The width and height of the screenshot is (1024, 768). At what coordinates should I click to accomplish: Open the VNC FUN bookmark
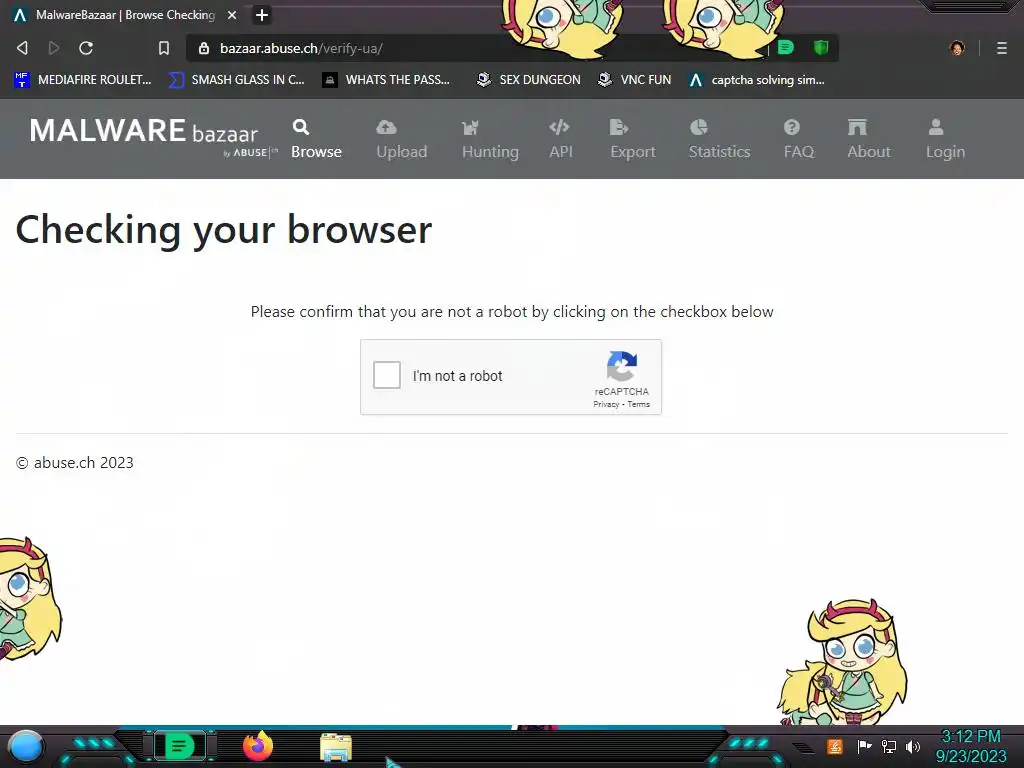pos(635,80)
